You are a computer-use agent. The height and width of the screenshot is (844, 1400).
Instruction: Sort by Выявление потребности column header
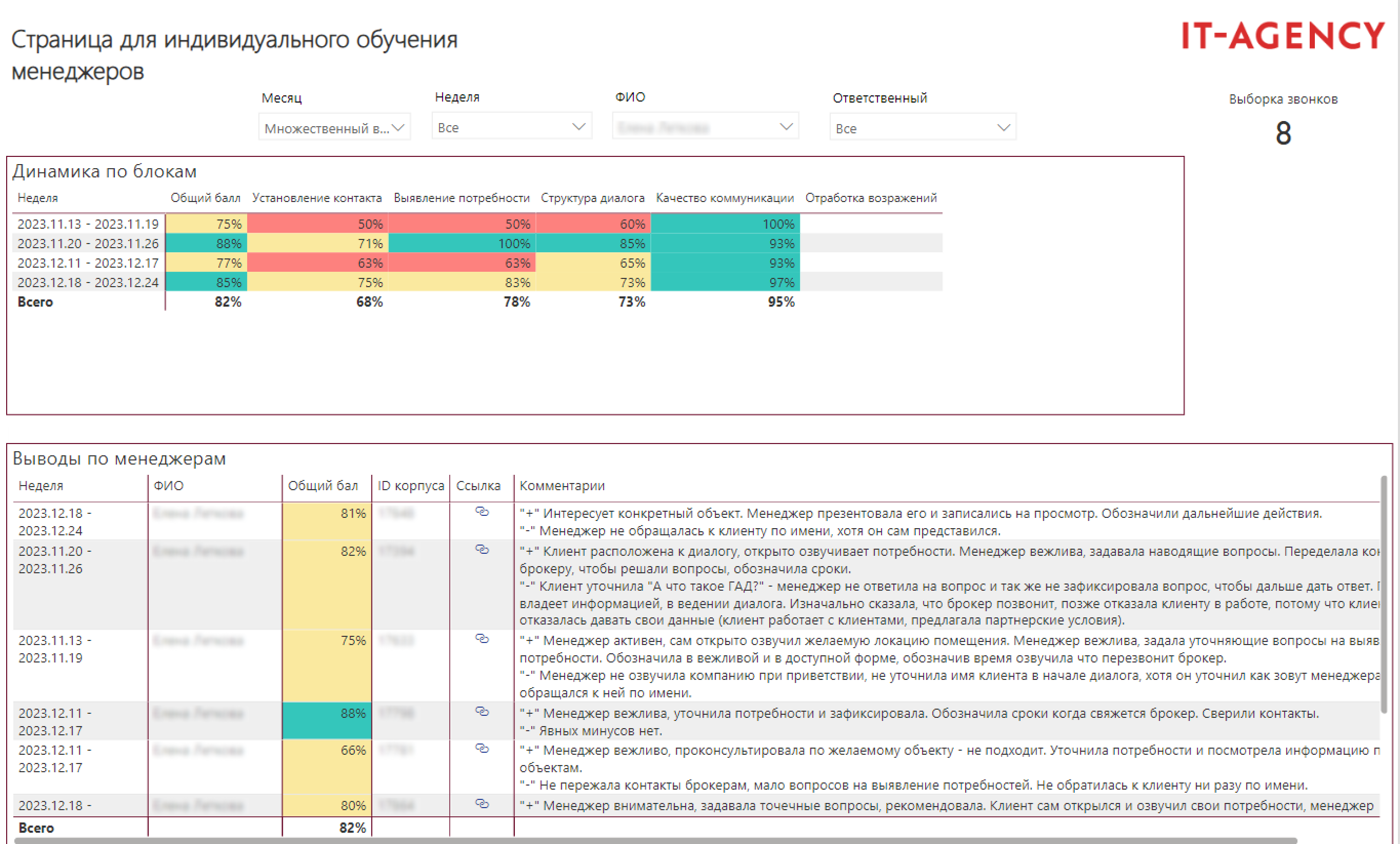pos(462,197)
